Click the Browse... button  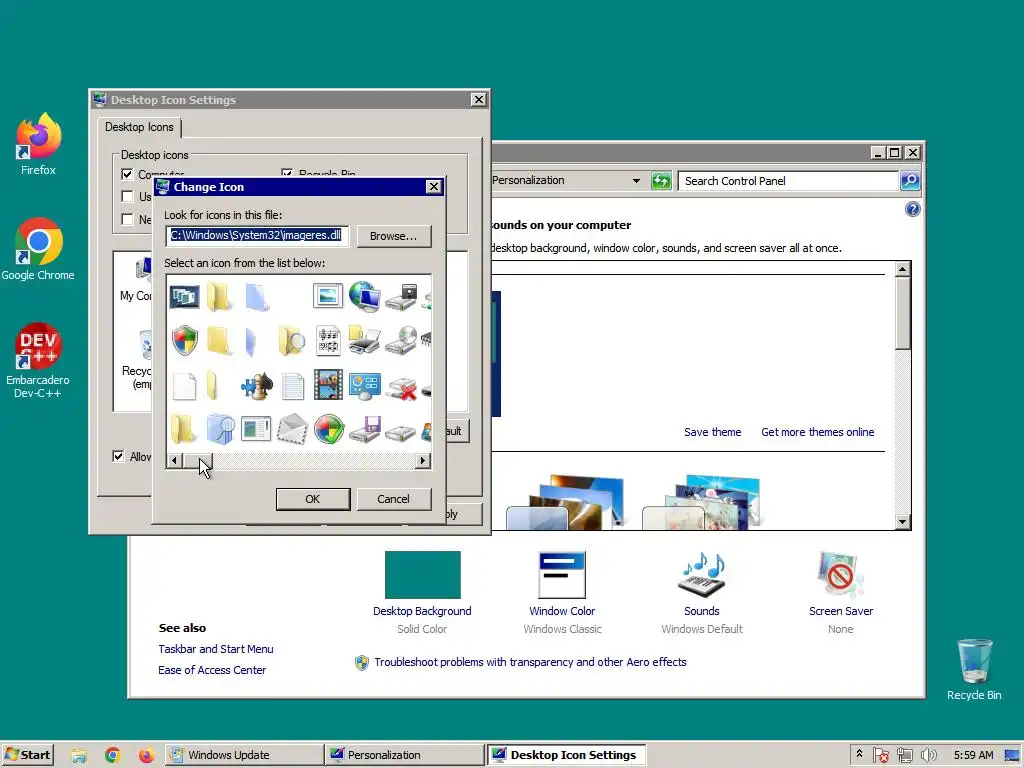[393, 236]
